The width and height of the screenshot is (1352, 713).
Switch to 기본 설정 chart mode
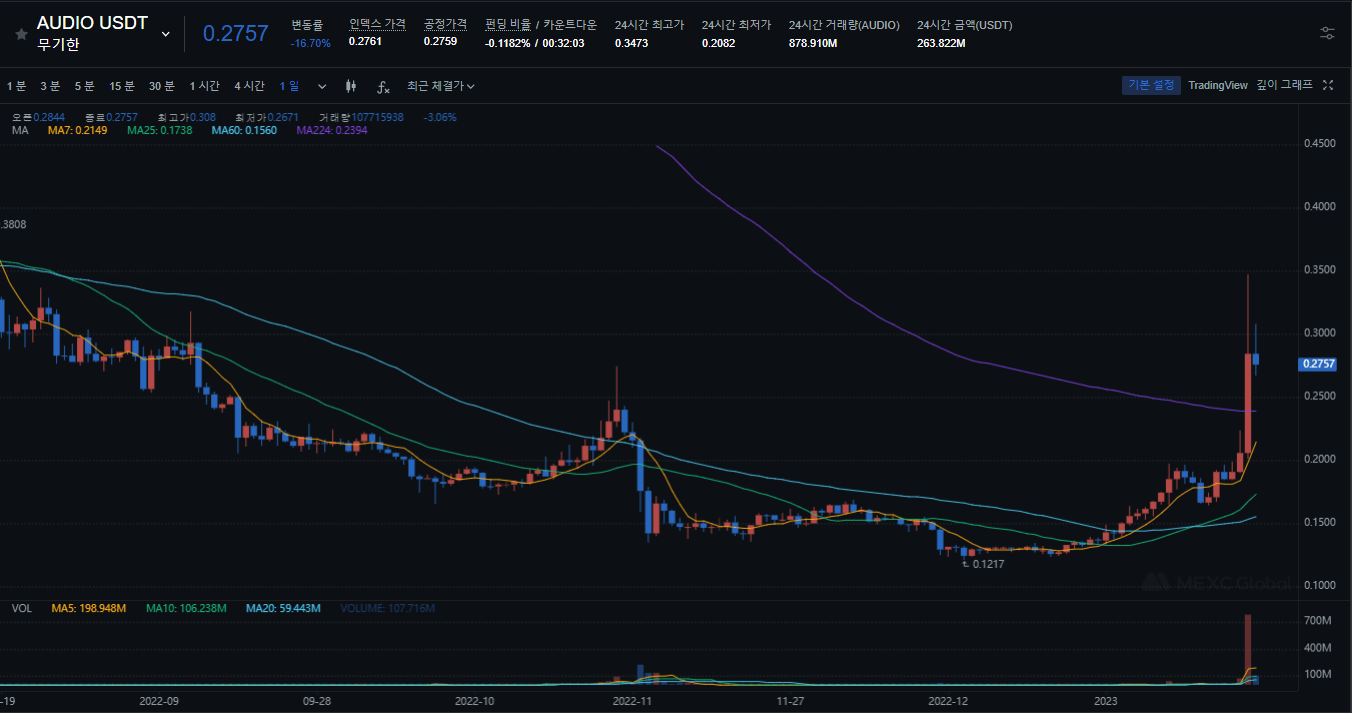[1151, 85]
